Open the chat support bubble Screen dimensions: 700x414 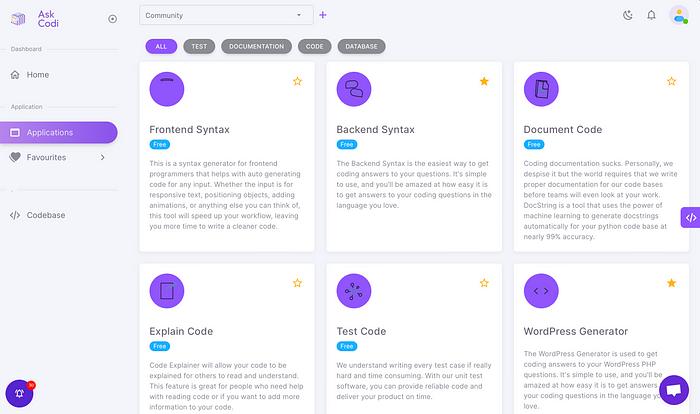(x=674, y=389)
